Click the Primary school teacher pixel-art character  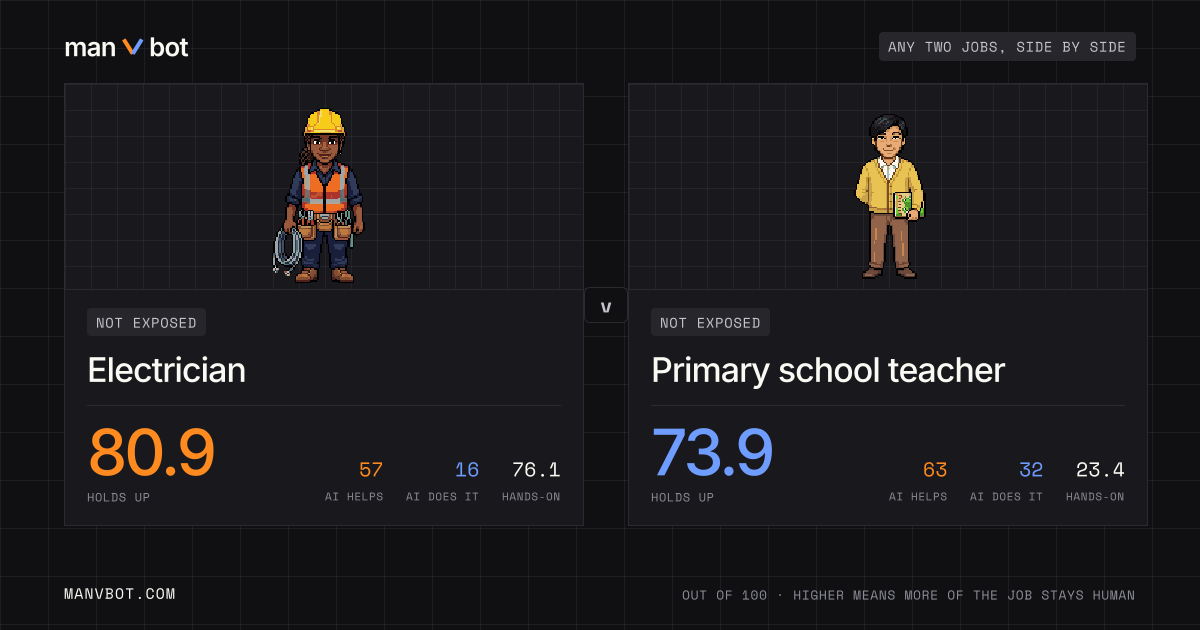click(889, 195)
